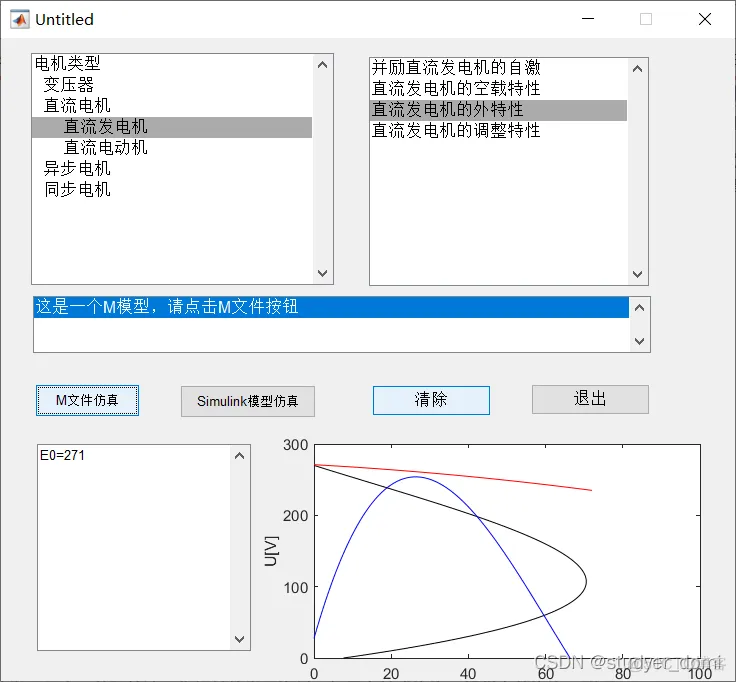Click the E0=271 result text
This screenshot has height=682, width=736.
pos(62,455)
